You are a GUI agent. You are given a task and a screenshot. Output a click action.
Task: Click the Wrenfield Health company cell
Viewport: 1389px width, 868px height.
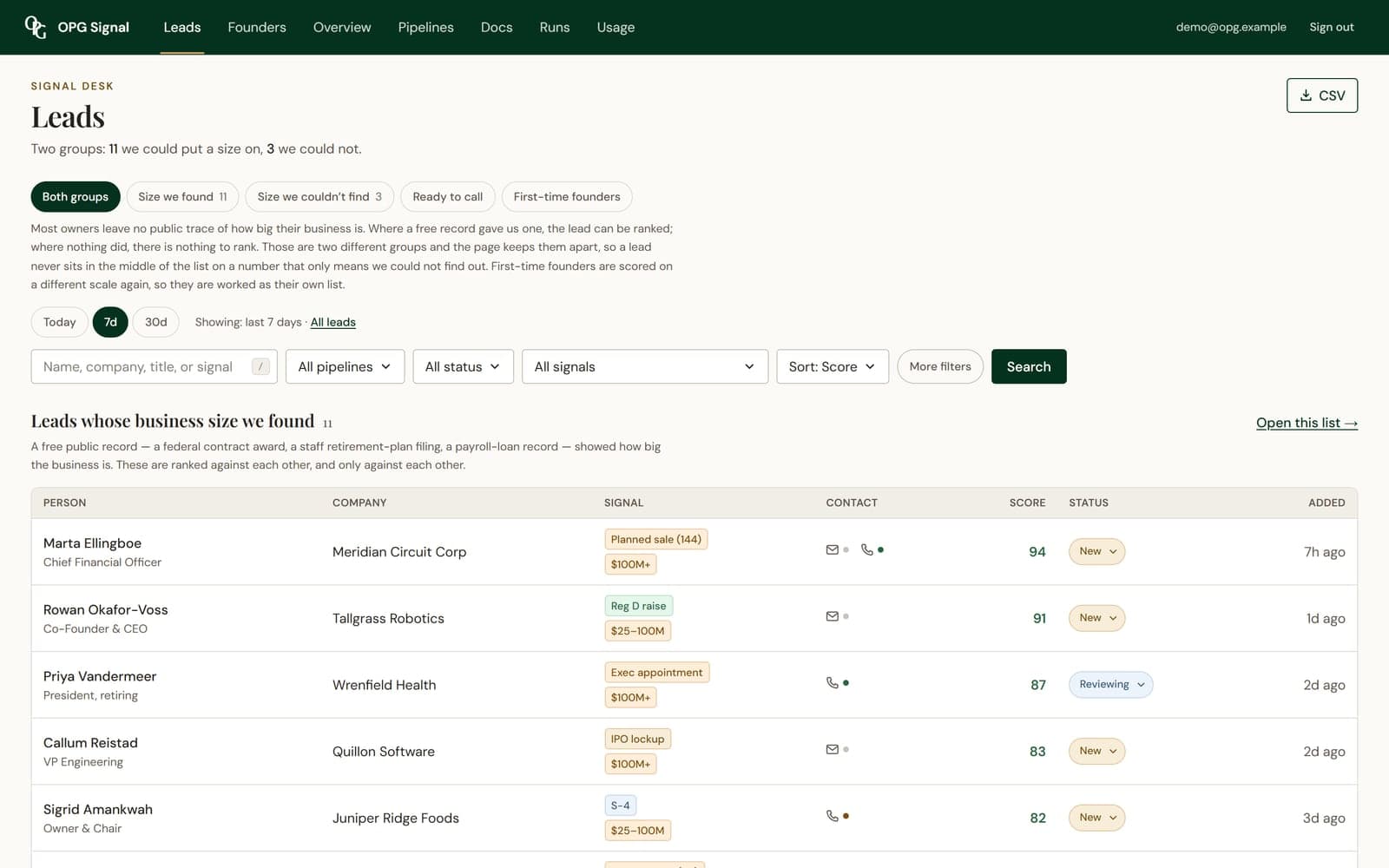click(384, 685)
